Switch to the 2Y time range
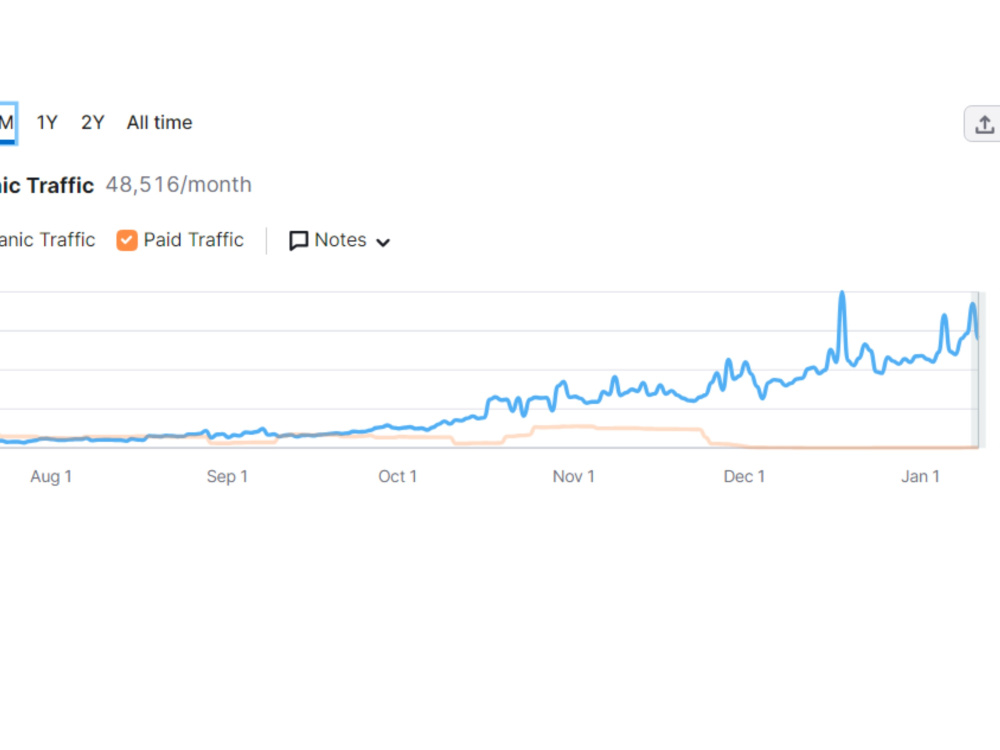The width and height of the screenshot is (1000, 750). click(x=92, y=122)
